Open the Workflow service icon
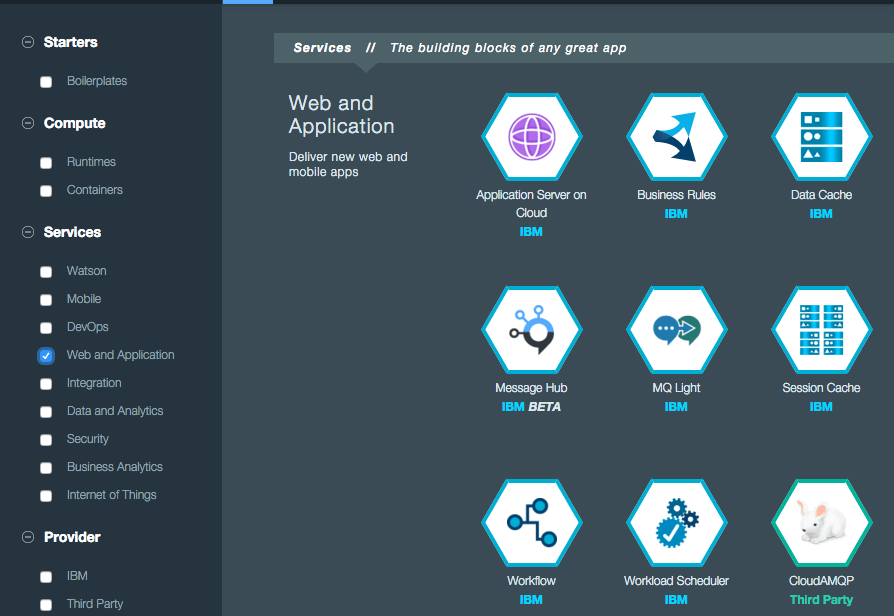894x616 pixels. tap(531, 522)
